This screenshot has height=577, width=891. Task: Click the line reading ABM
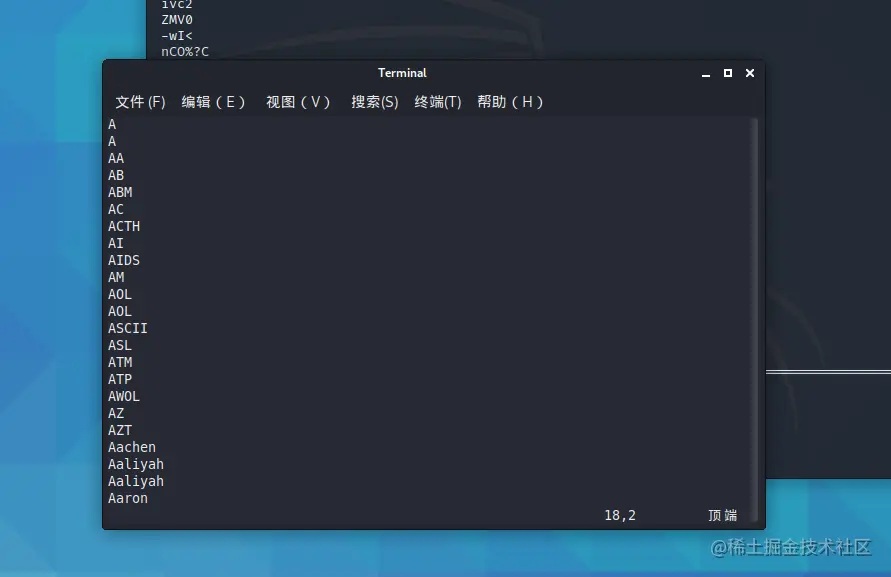[x=120, y=192]
